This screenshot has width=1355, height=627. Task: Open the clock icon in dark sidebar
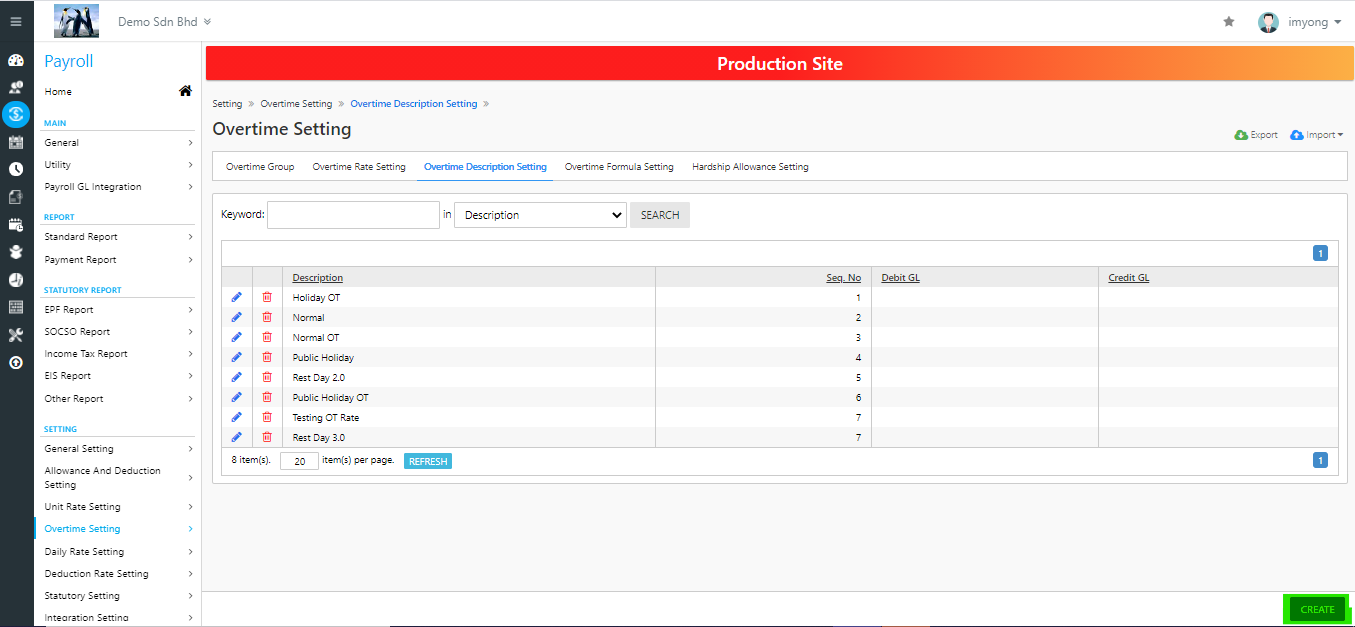click(x=16, y=169)
